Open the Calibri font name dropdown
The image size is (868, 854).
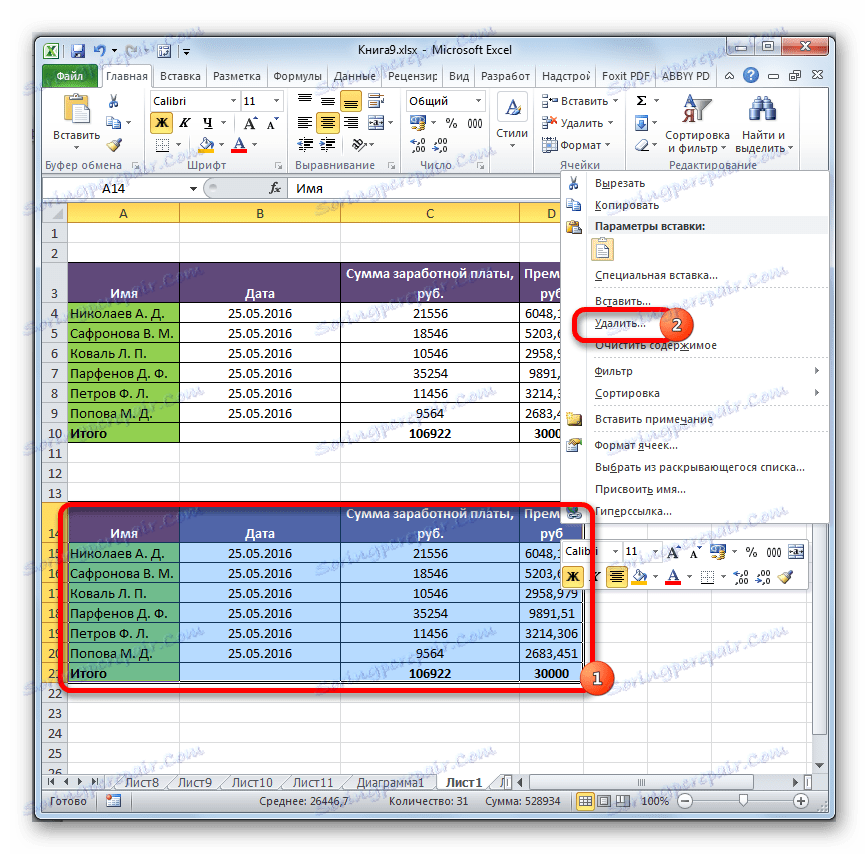point(233,101)
